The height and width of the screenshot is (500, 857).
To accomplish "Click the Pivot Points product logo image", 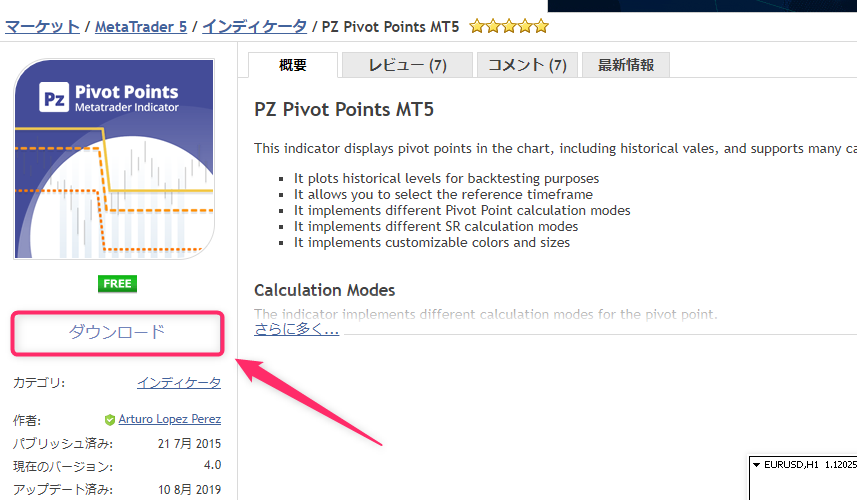I will 114,158.
